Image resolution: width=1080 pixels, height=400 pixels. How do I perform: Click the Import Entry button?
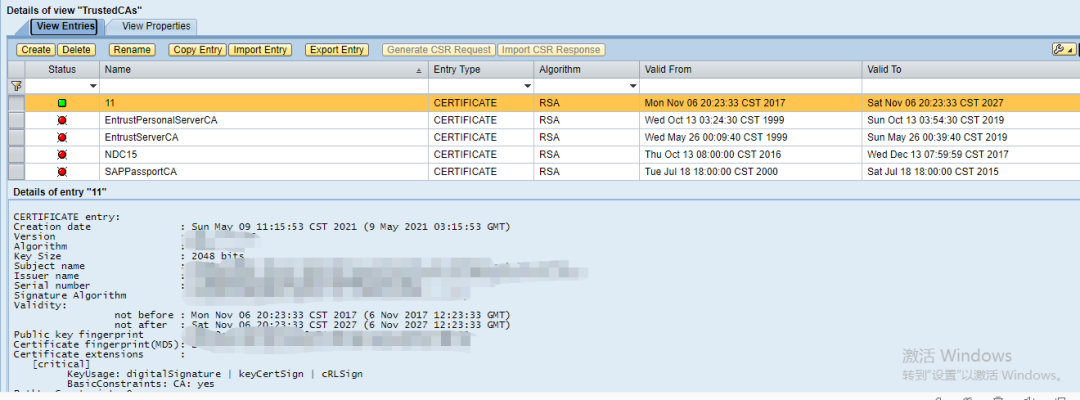coord(260,50)
